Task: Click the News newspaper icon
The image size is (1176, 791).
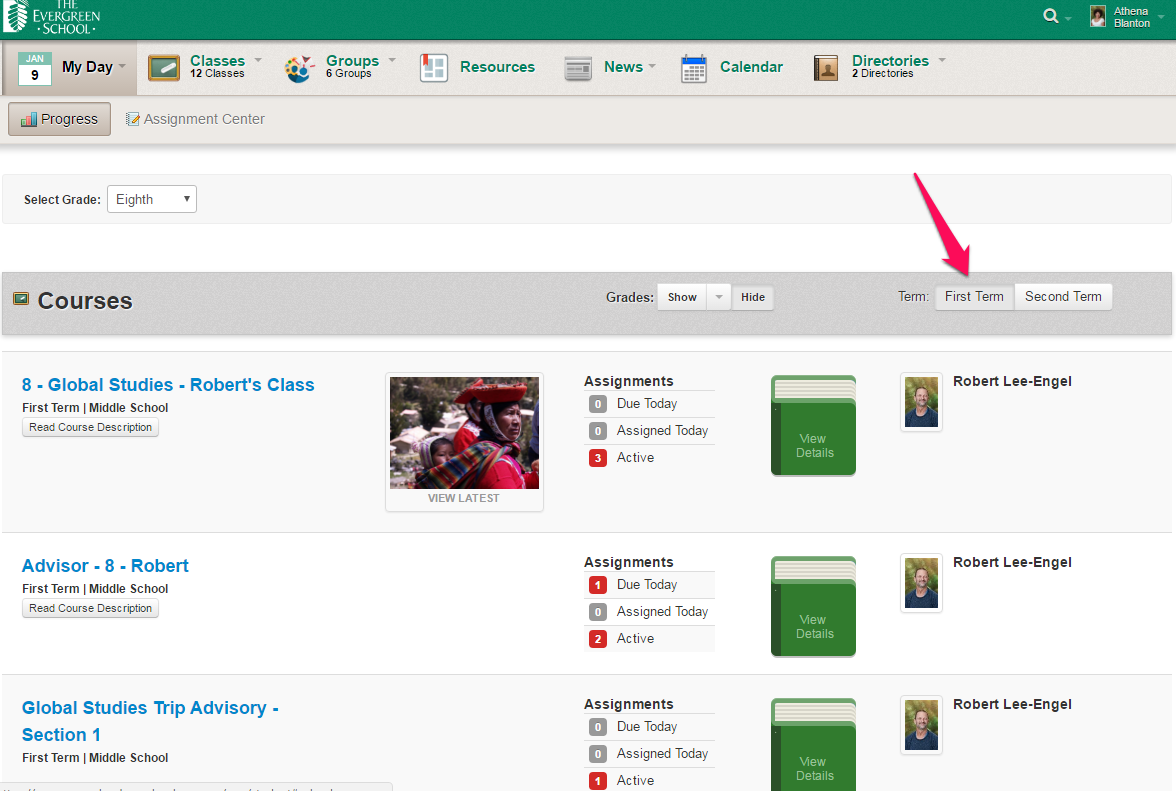Action: pyautogui.click(x=578, y=68)
